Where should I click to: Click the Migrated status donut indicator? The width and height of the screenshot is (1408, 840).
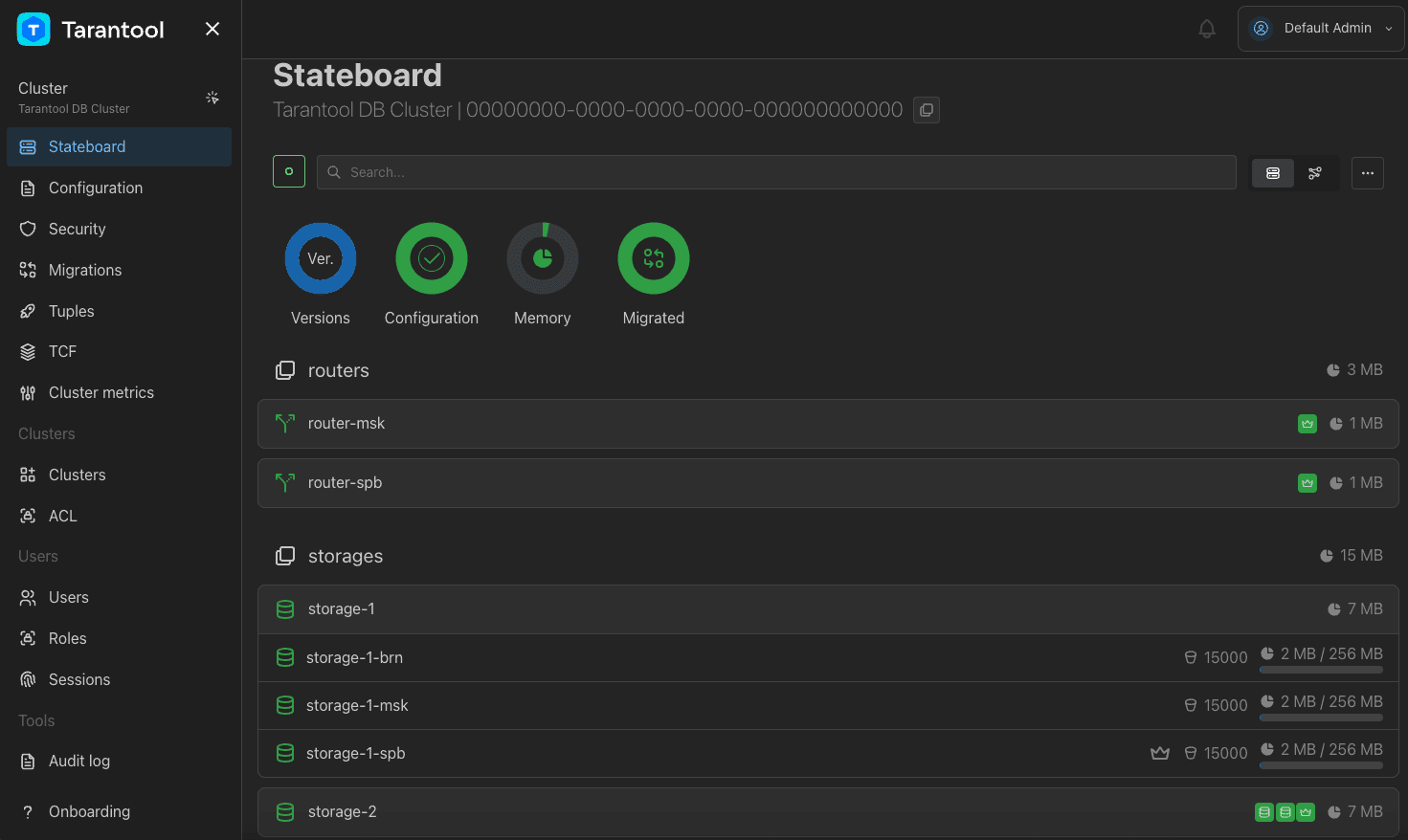point(654,258)
